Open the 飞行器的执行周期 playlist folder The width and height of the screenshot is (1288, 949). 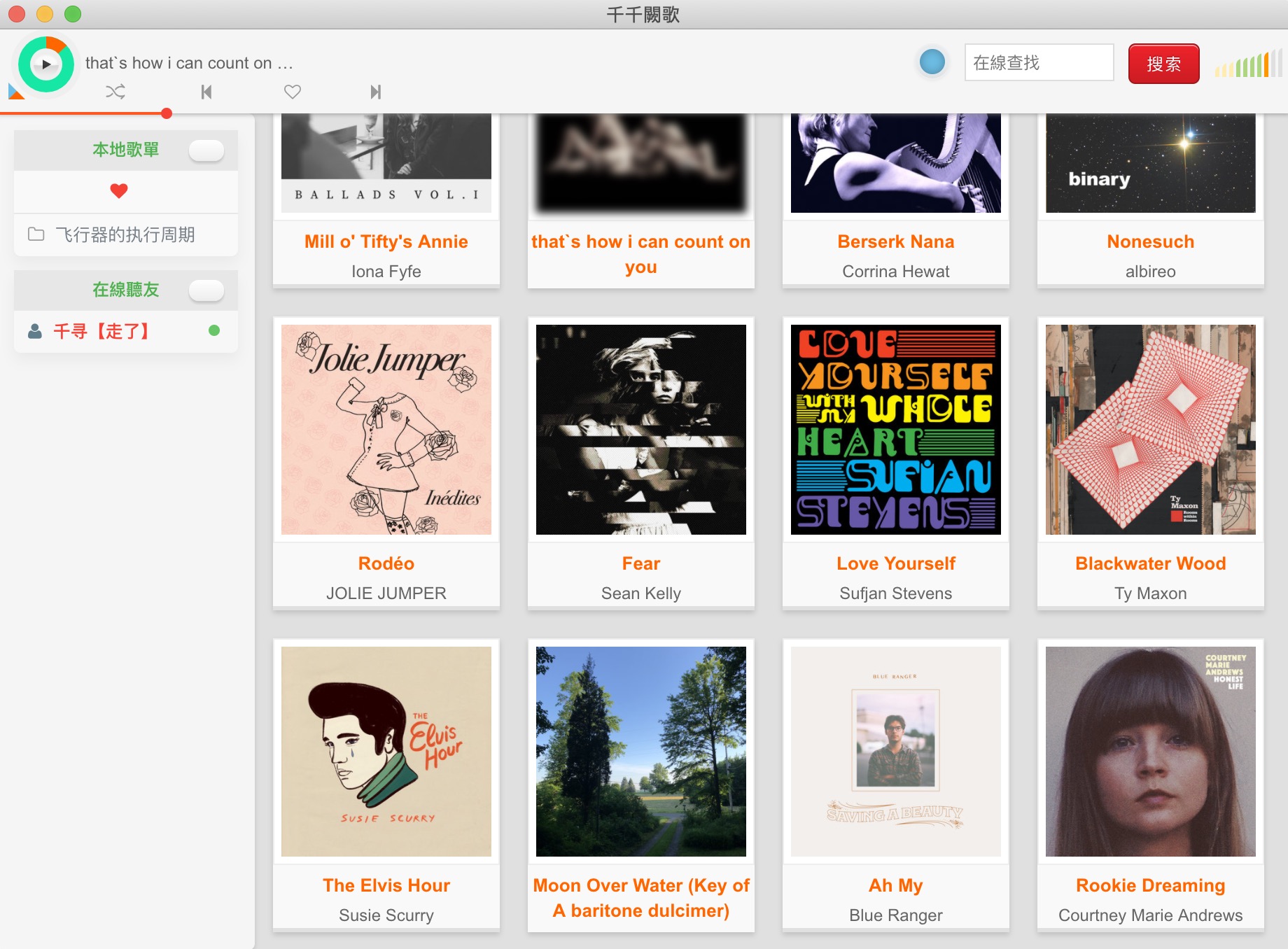[126, 234]
